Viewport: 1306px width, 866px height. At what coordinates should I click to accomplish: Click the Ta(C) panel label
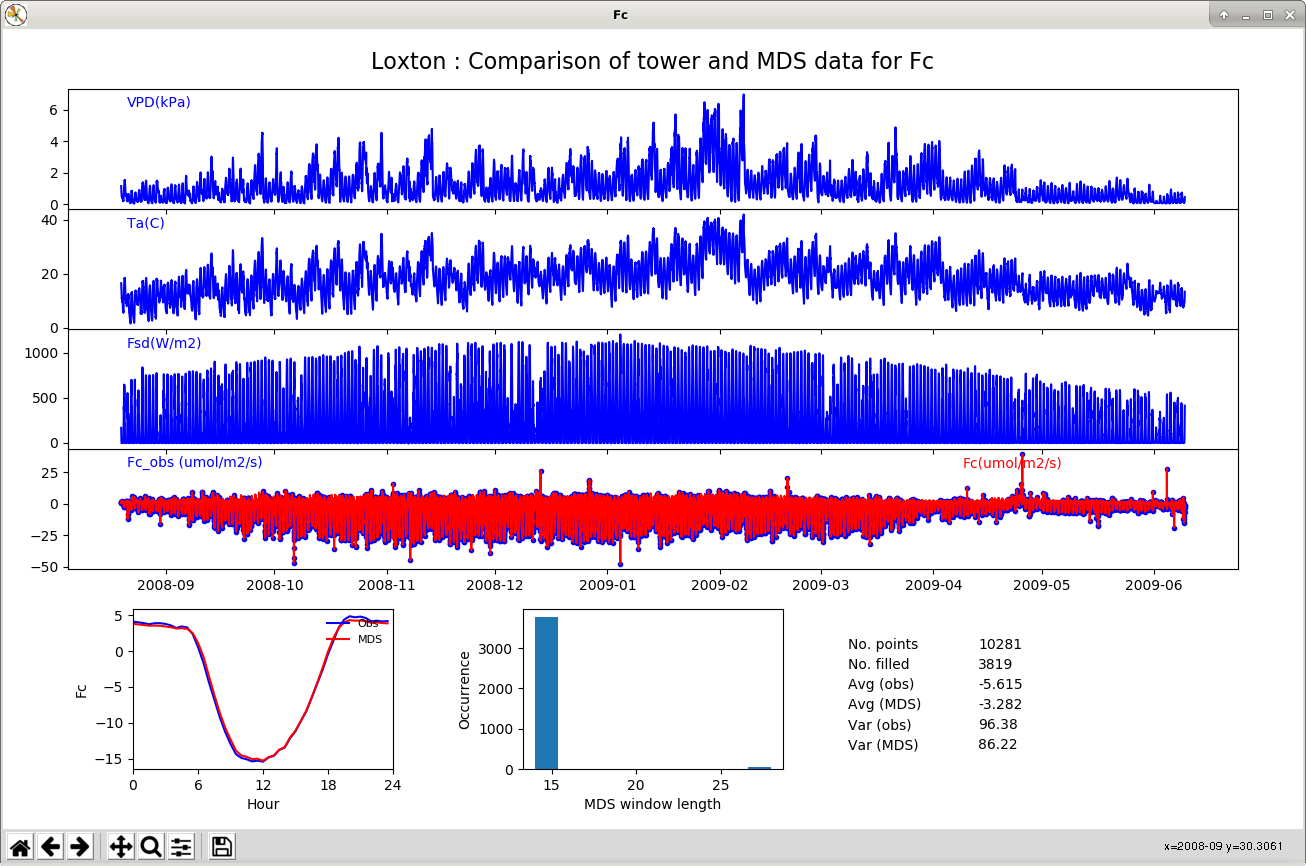tap(145, 223)
